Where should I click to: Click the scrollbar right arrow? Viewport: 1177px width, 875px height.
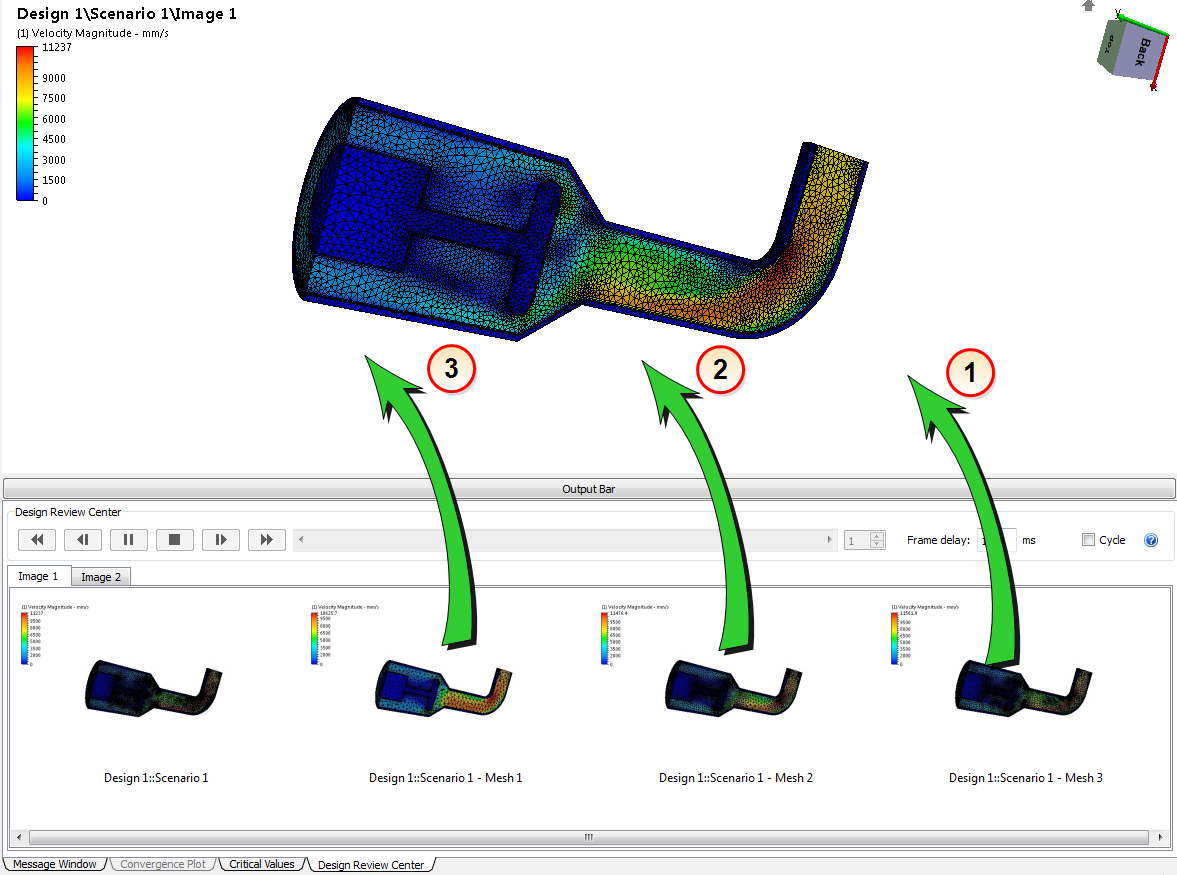click(x=1160, y=837)
